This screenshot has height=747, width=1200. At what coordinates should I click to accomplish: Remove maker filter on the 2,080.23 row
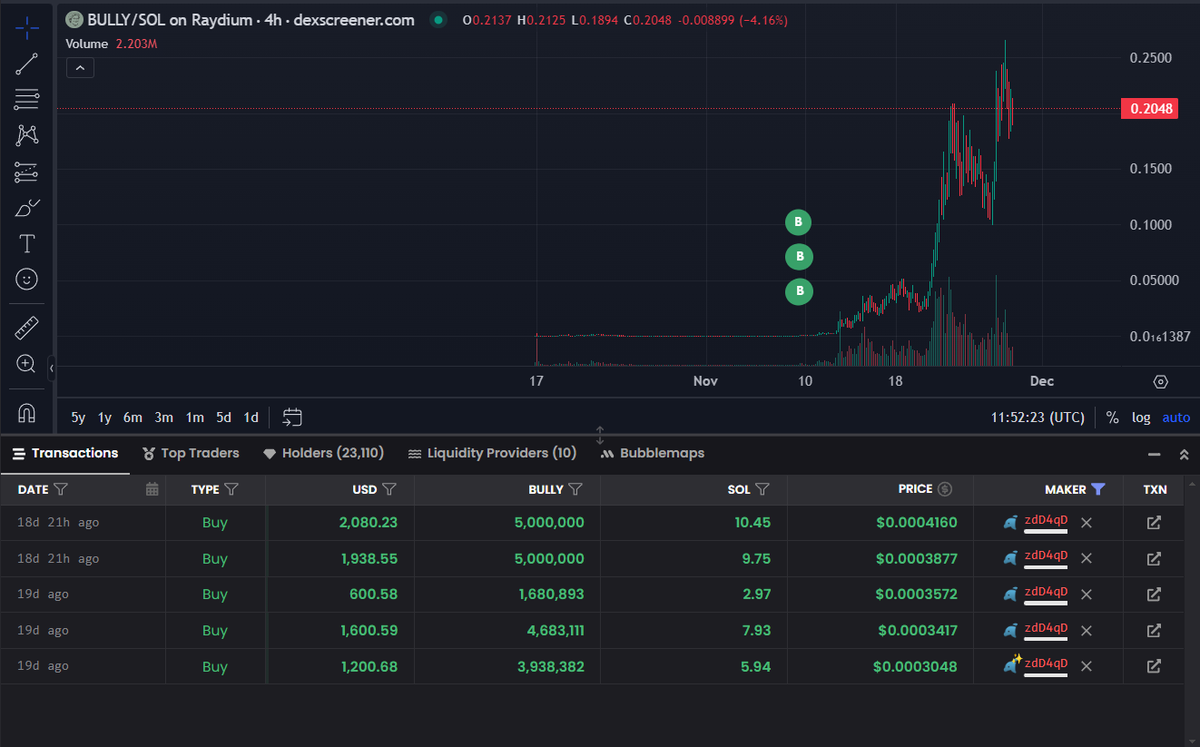click(x=1087, y=522)
